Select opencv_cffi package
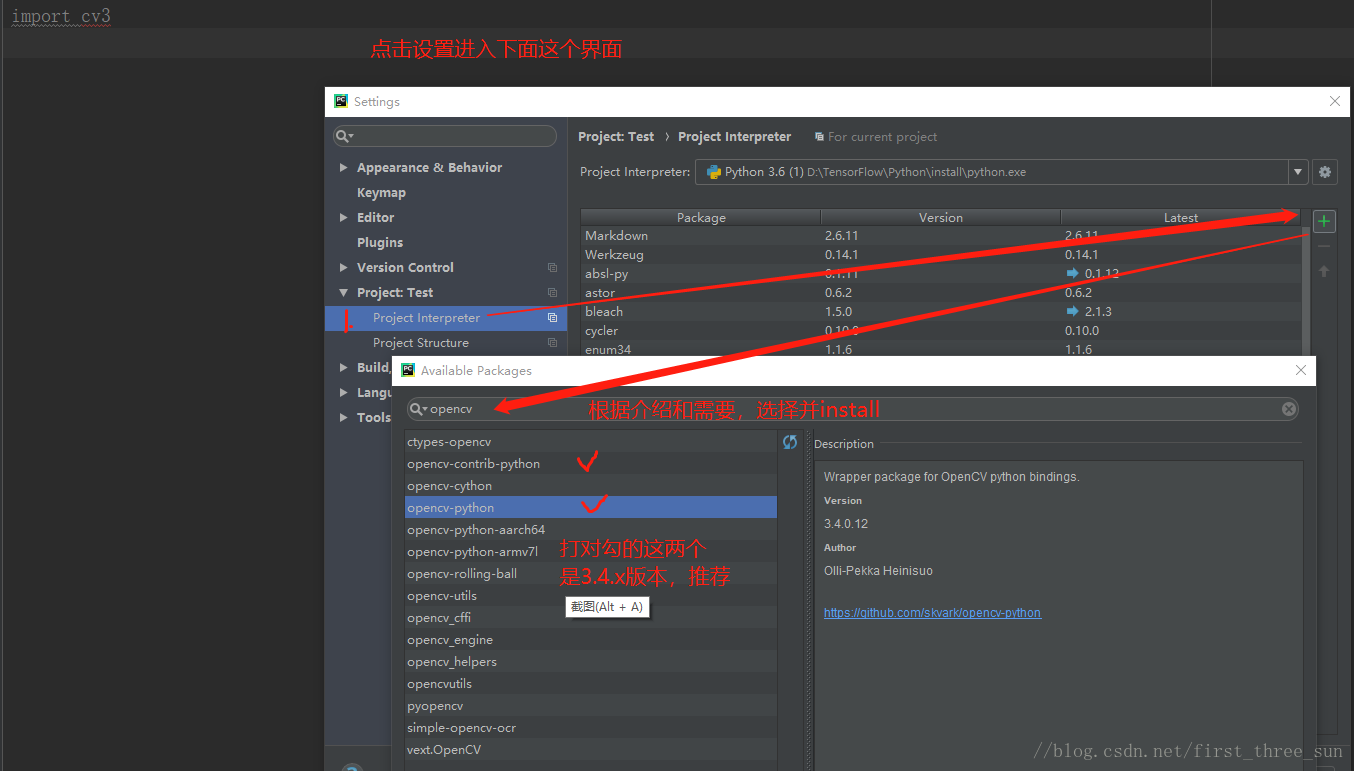 coord(591,618)
